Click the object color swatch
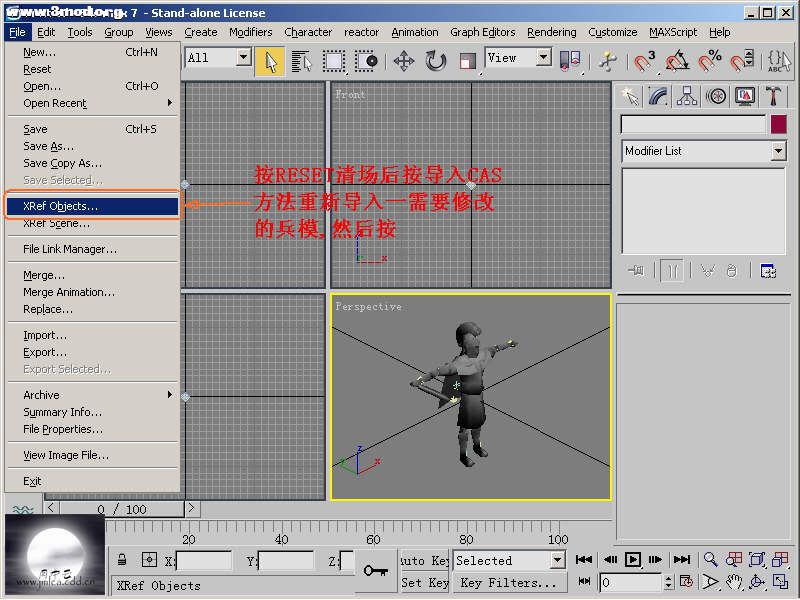Viewport: 800px width, 600px height. 778,125
